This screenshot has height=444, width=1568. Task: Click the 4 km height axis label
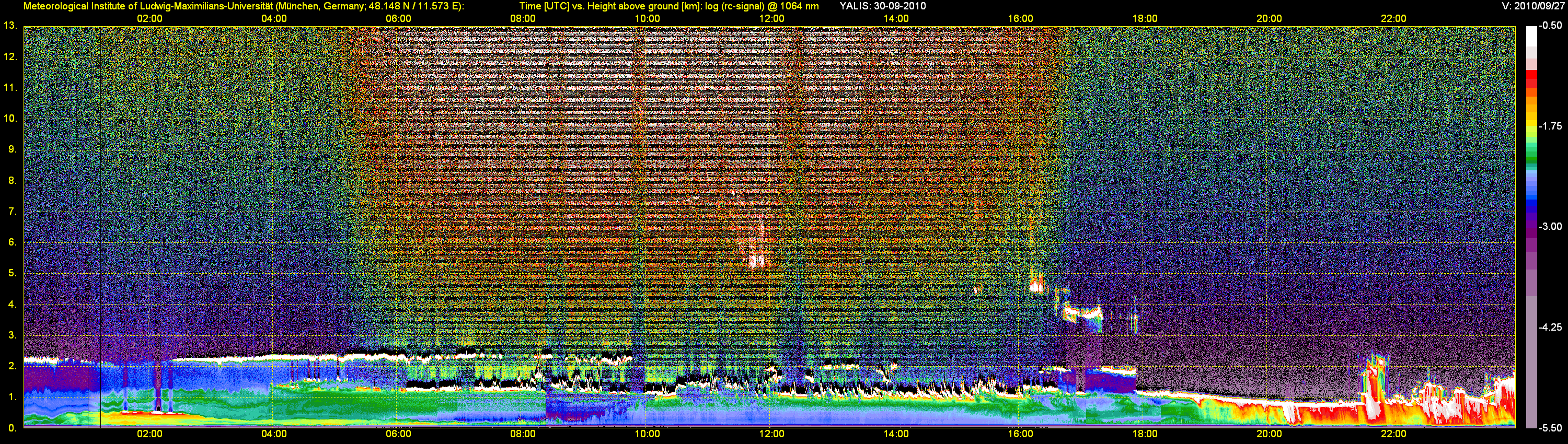tap(12, 304)
